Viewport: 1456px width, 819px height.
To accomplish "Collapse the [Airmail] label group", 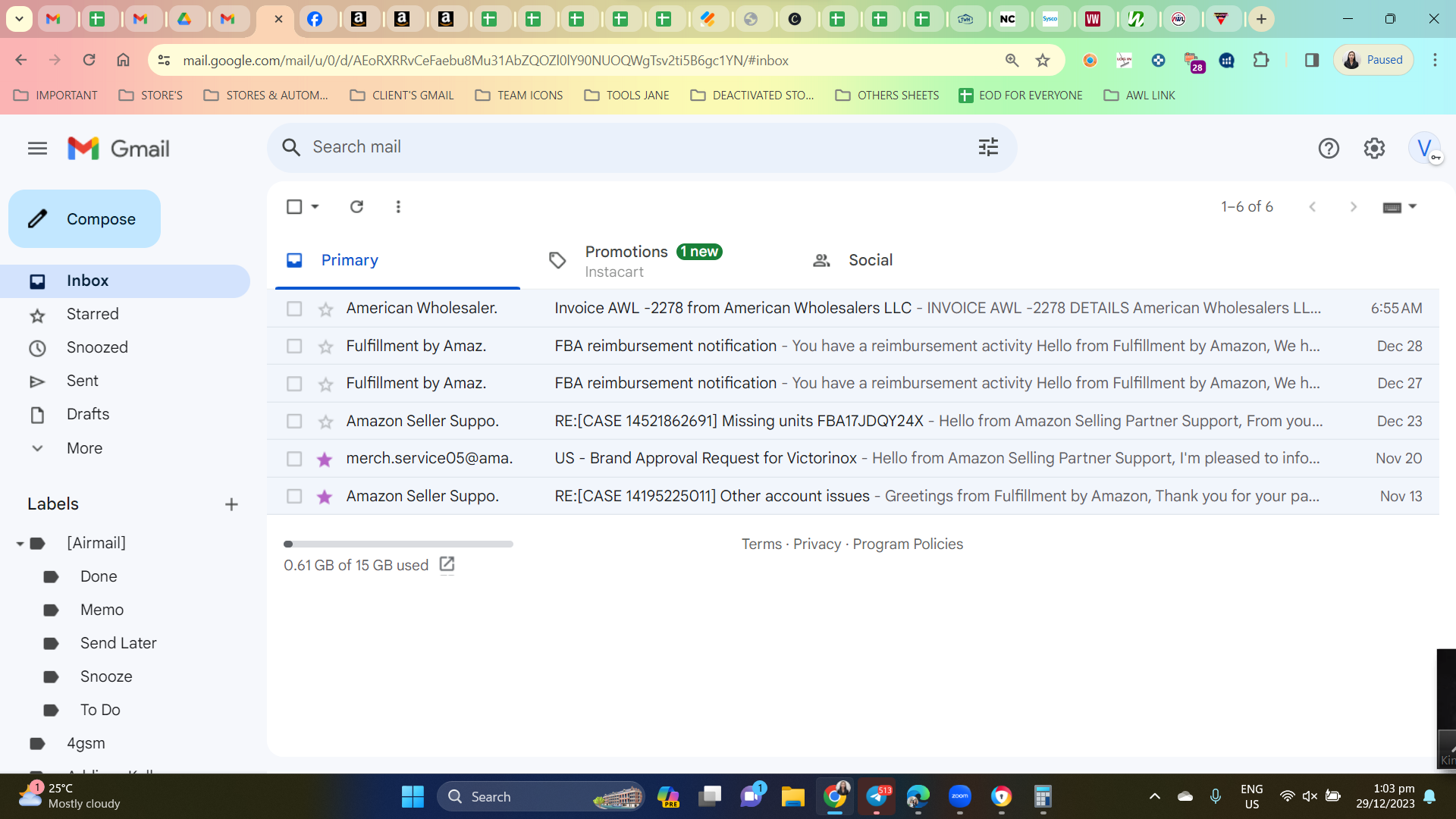I will tap(20, 544).
